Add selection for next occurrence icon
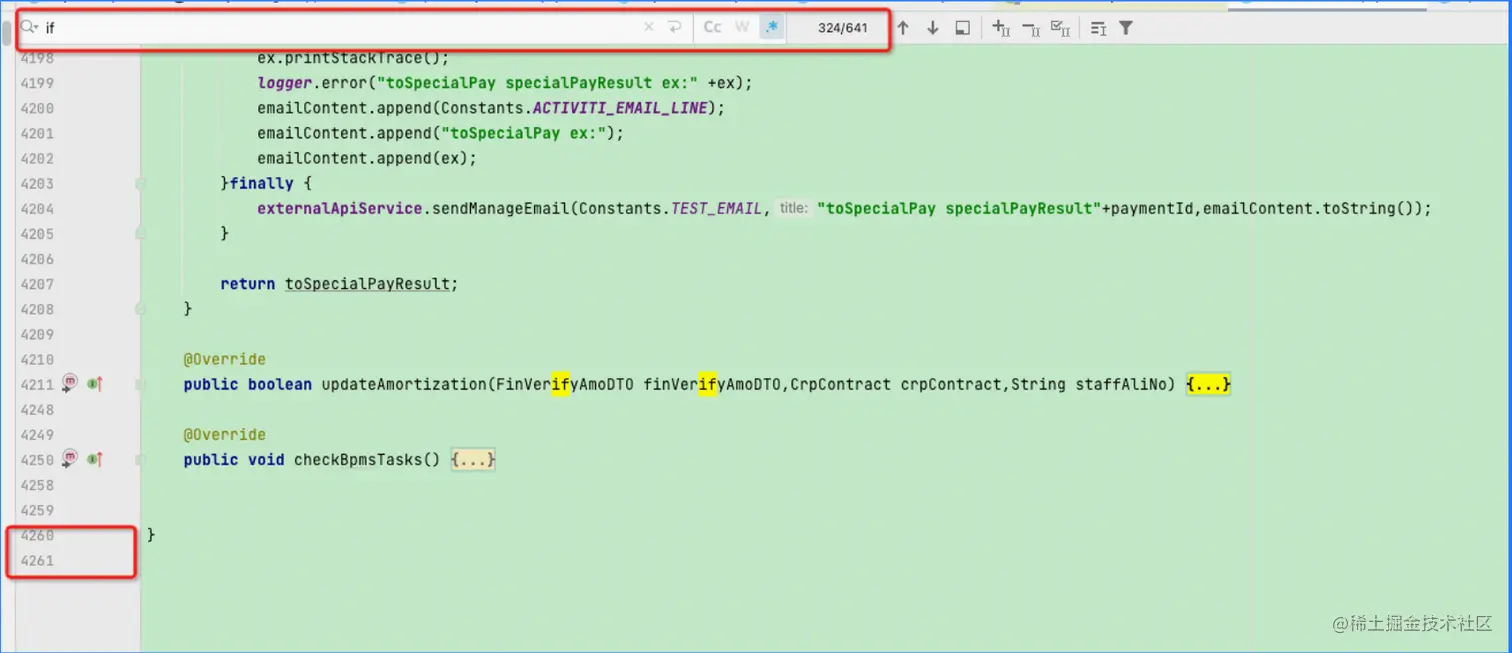The image size is (1512, 653). click(x=1001, y=28)
